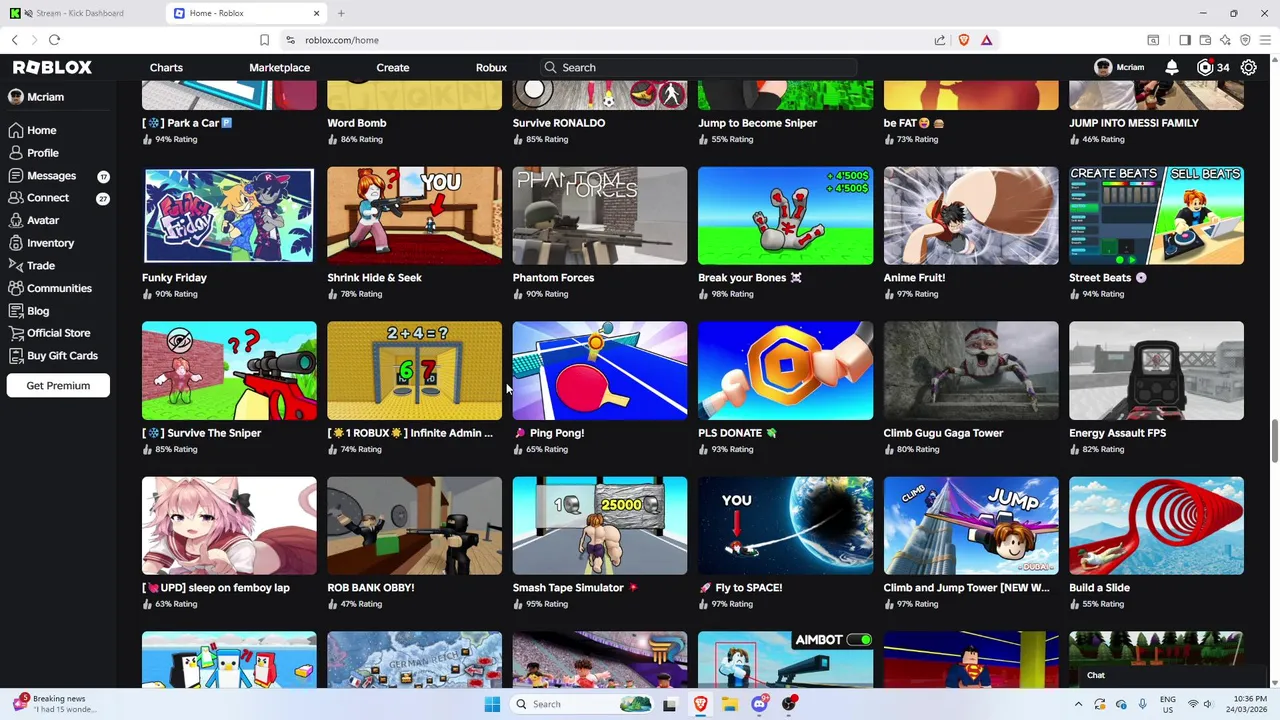
Task: Open the PLS DONATE game thumbnail
Action: pyautogui.click(x=785, y=370)
